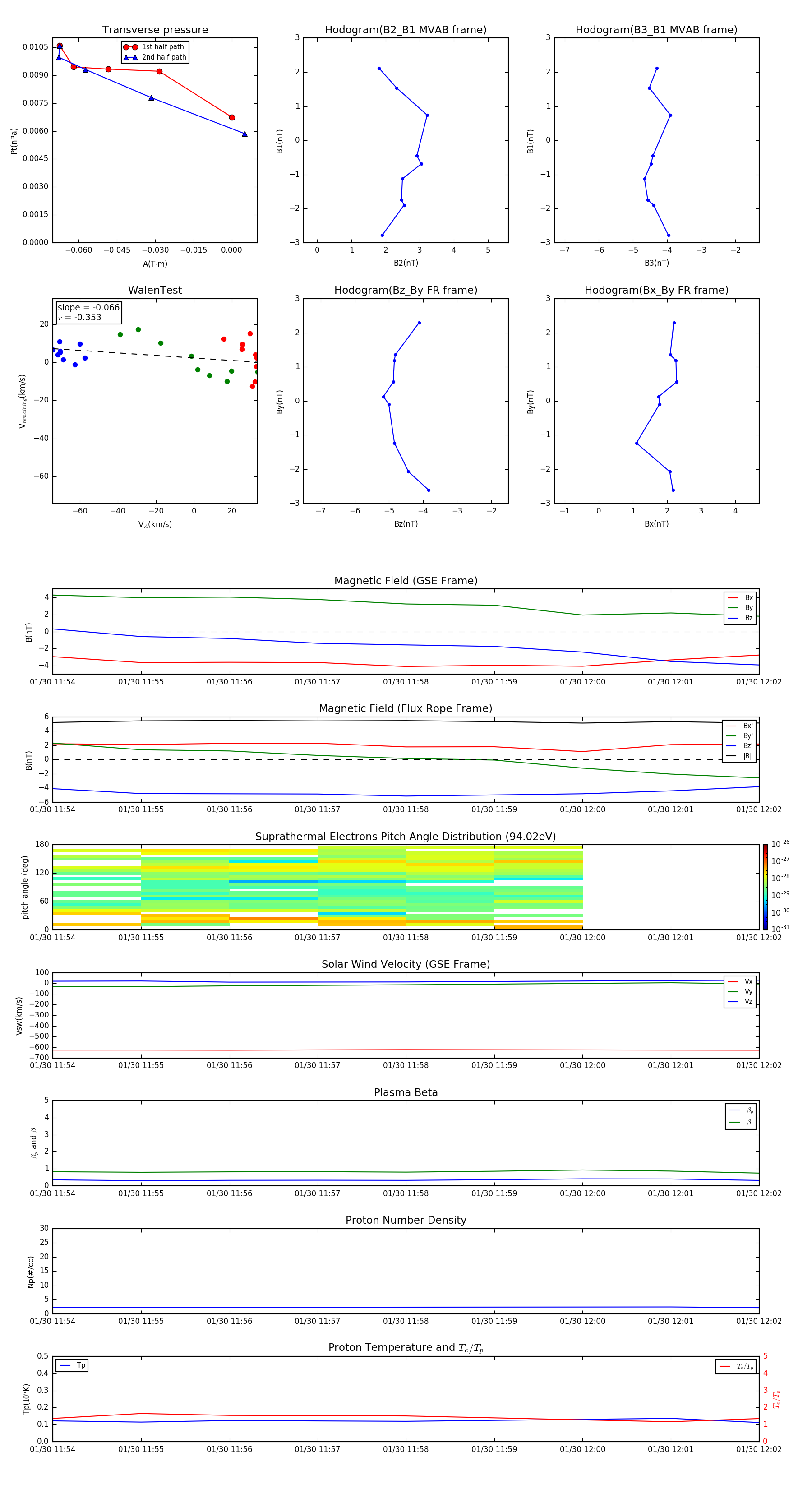Click the Tp legend box in Proton Temperature
The height and width of the screenshot is (1489, 812).
pyautogui.click(x=72, y=1365)
